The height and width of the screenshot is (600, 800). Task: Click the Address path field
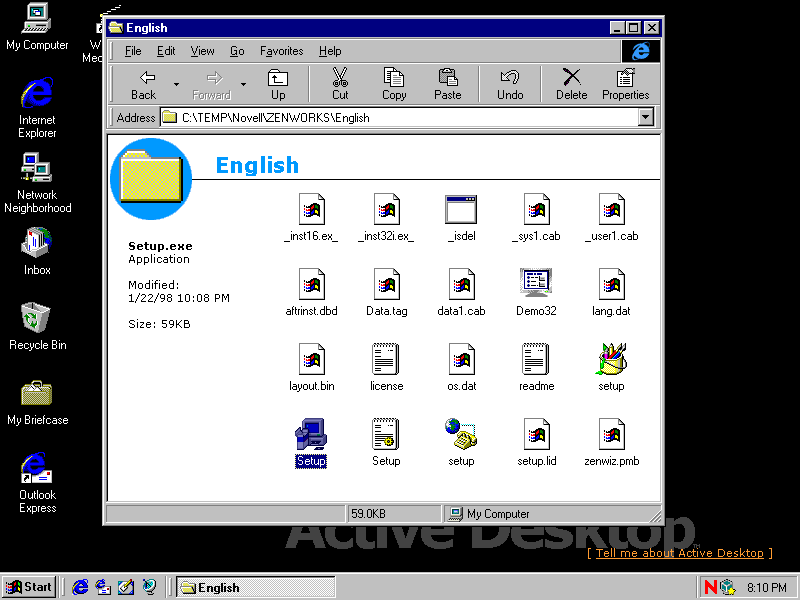399,118
